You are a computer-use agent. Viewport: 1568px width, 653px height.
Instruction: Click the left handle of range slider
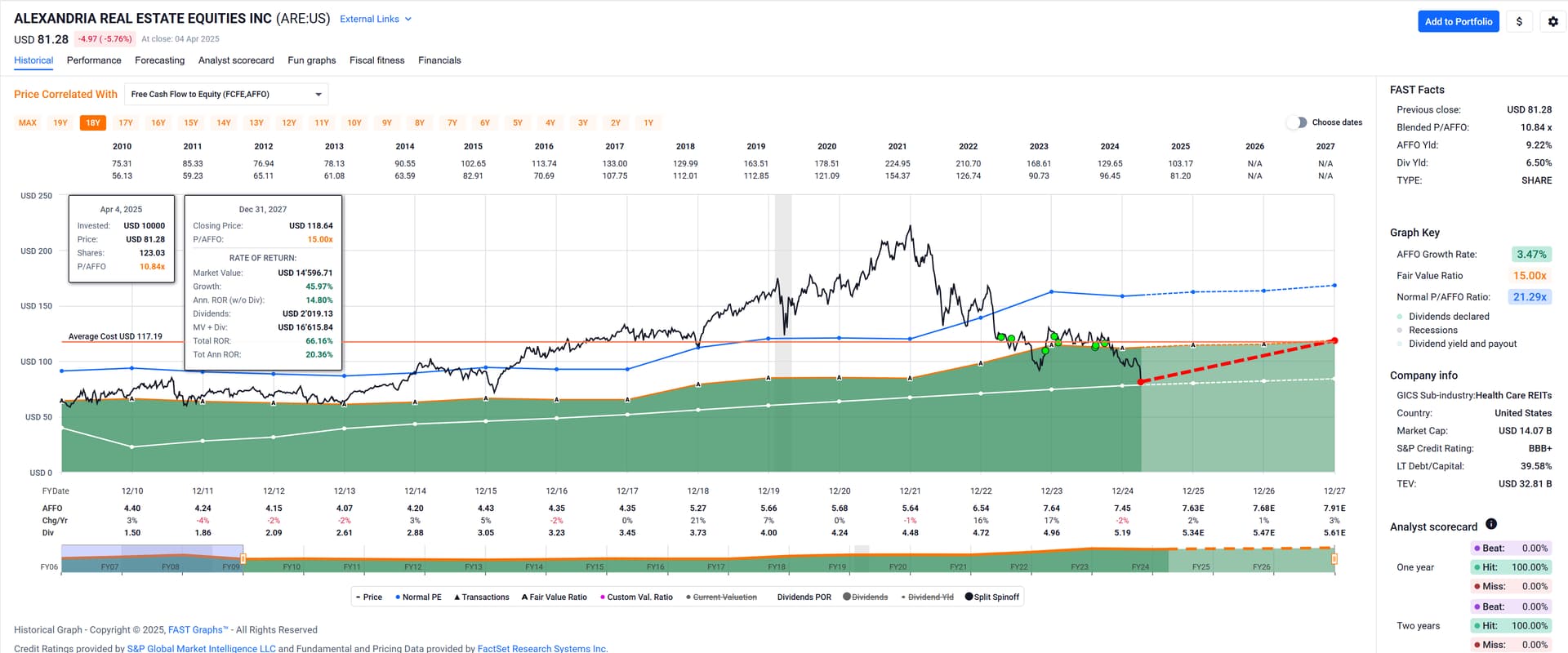(x=243, y=559)
